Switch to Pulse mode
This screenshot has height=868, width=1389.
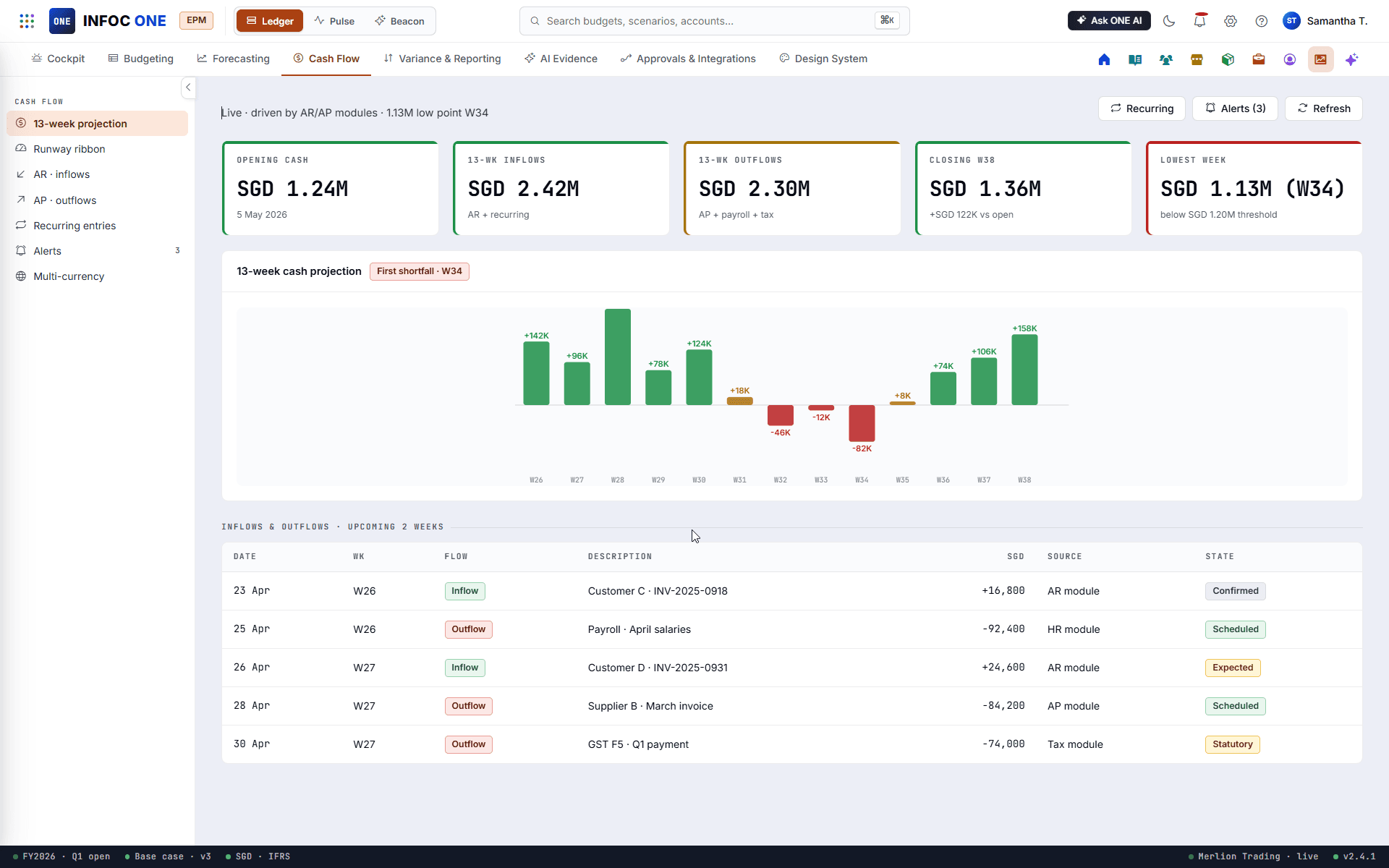pos(334,21)
